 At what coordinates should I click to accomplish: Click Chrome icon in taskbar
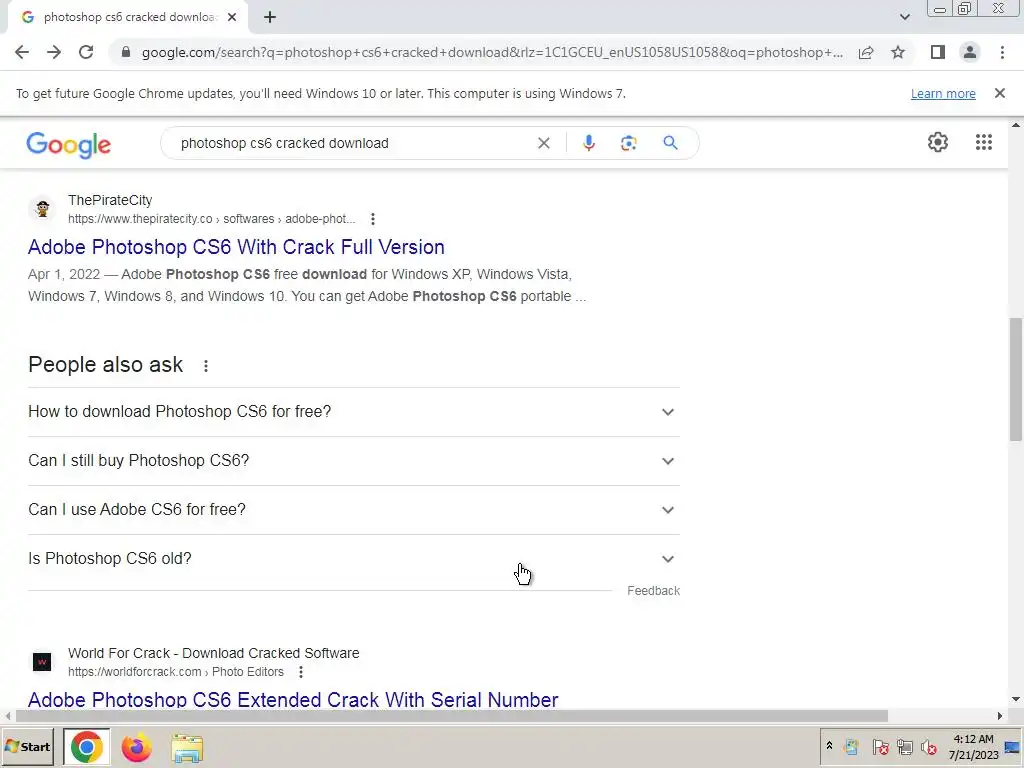87,747
